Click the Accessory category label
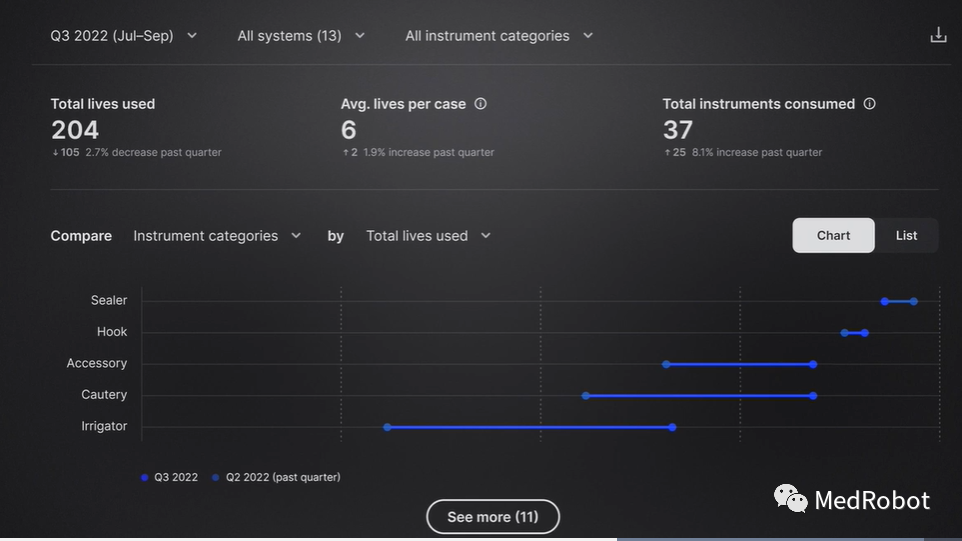The image size is (962, 541). click(97, 364)
